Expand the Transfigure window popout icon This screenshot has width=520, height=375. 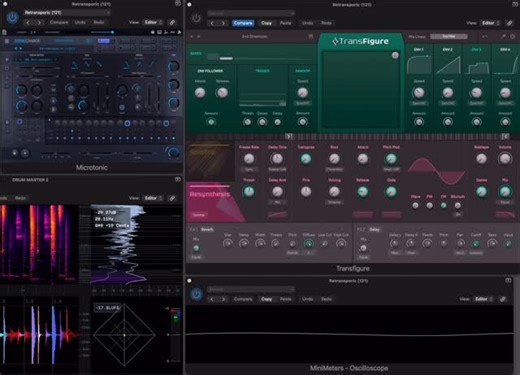pyautogui.click(x=515, y=4)
